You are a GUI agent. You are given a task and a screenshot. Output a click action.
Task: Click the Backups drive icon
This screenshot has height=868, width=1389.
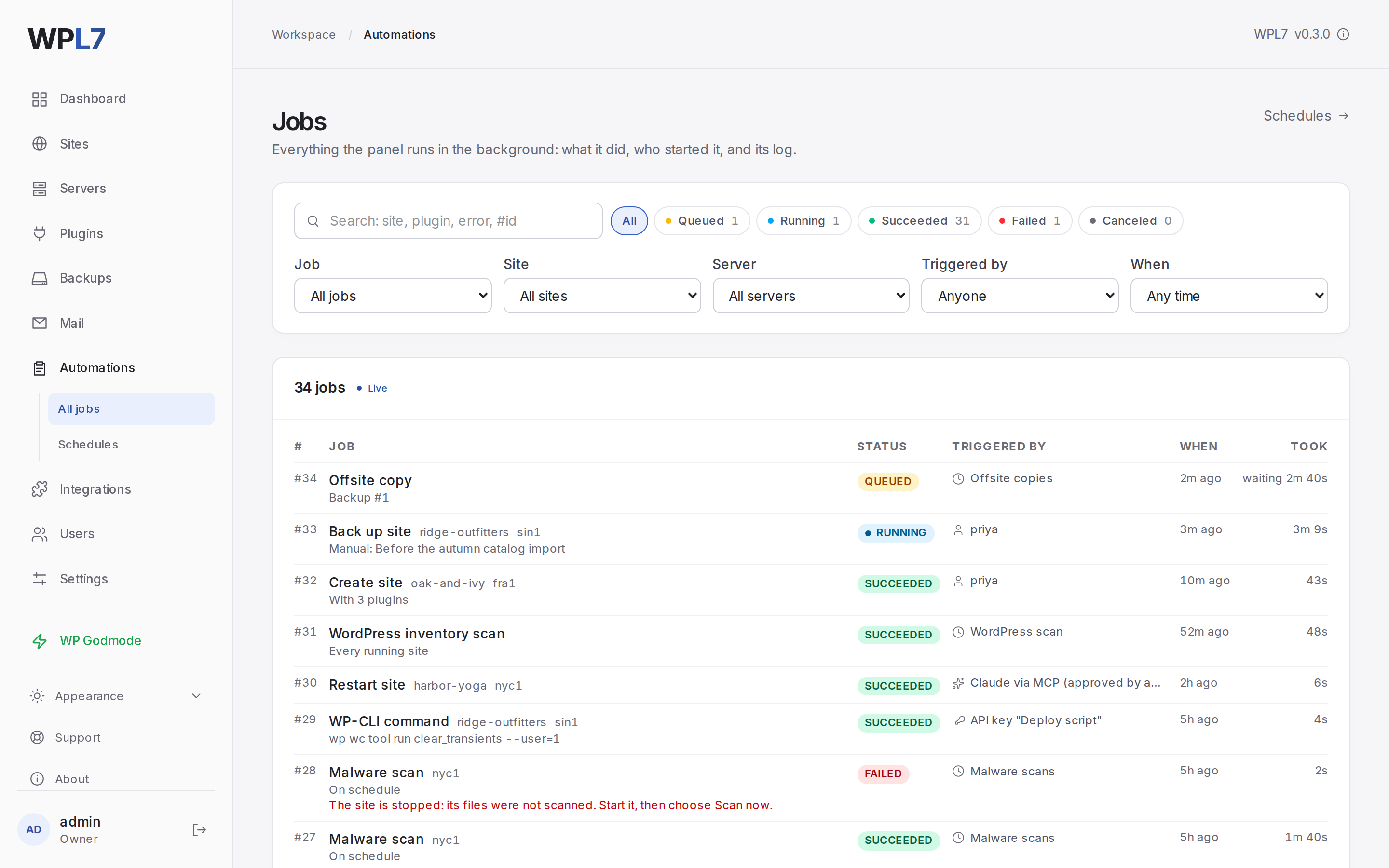pyautogui.click(x=39, y=278)
